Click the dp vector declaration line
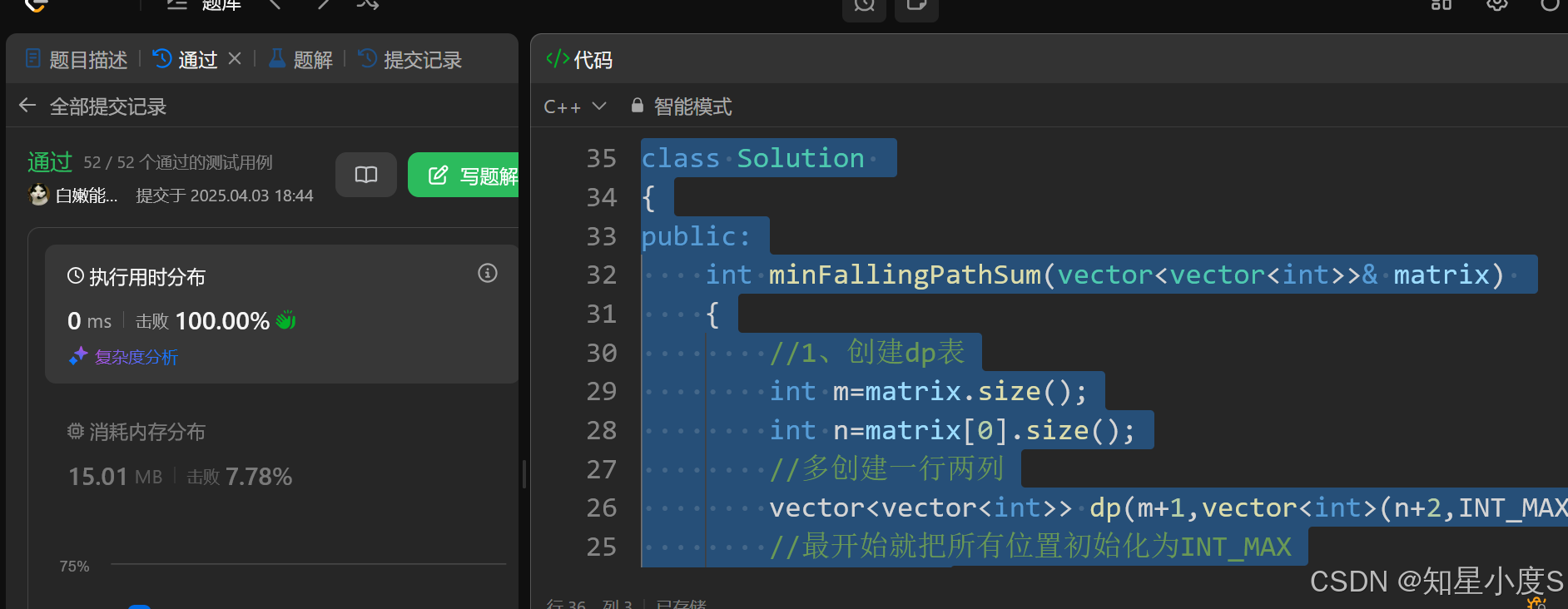 pyautogui.click(x=1168, y=507)
